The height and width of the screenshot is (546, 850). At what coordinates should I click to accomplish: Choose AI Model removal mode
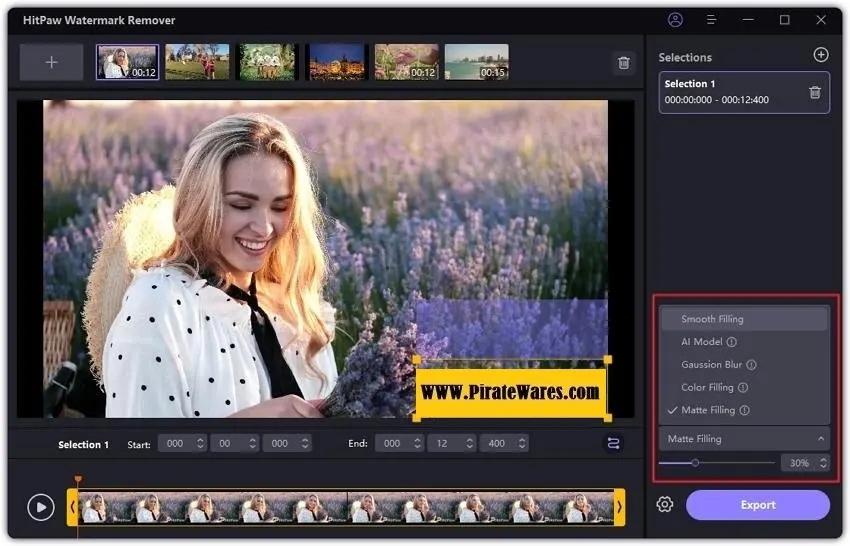pyautogui.click(x=744, y=342)
